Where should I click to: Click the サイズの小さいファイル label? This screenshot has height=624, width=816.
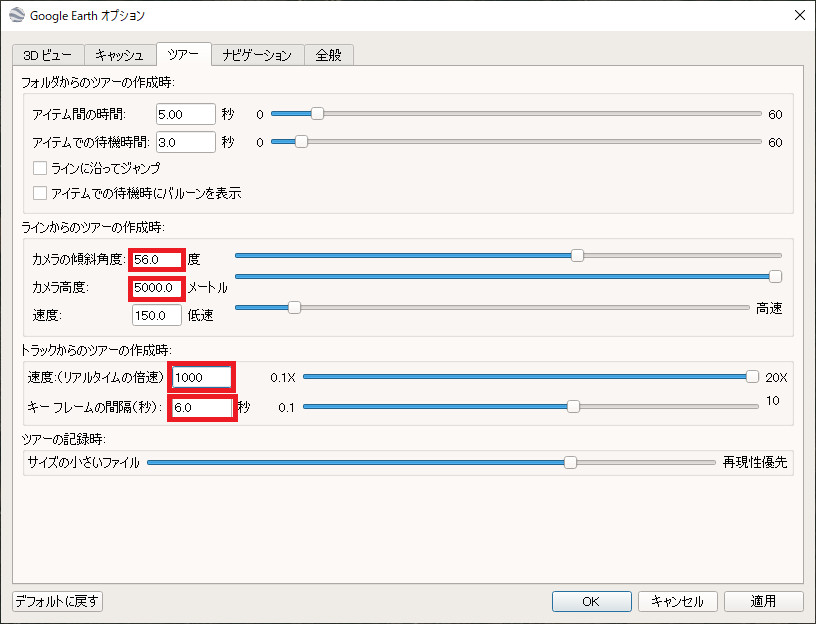pyautogui.click(x=83, y=463)
